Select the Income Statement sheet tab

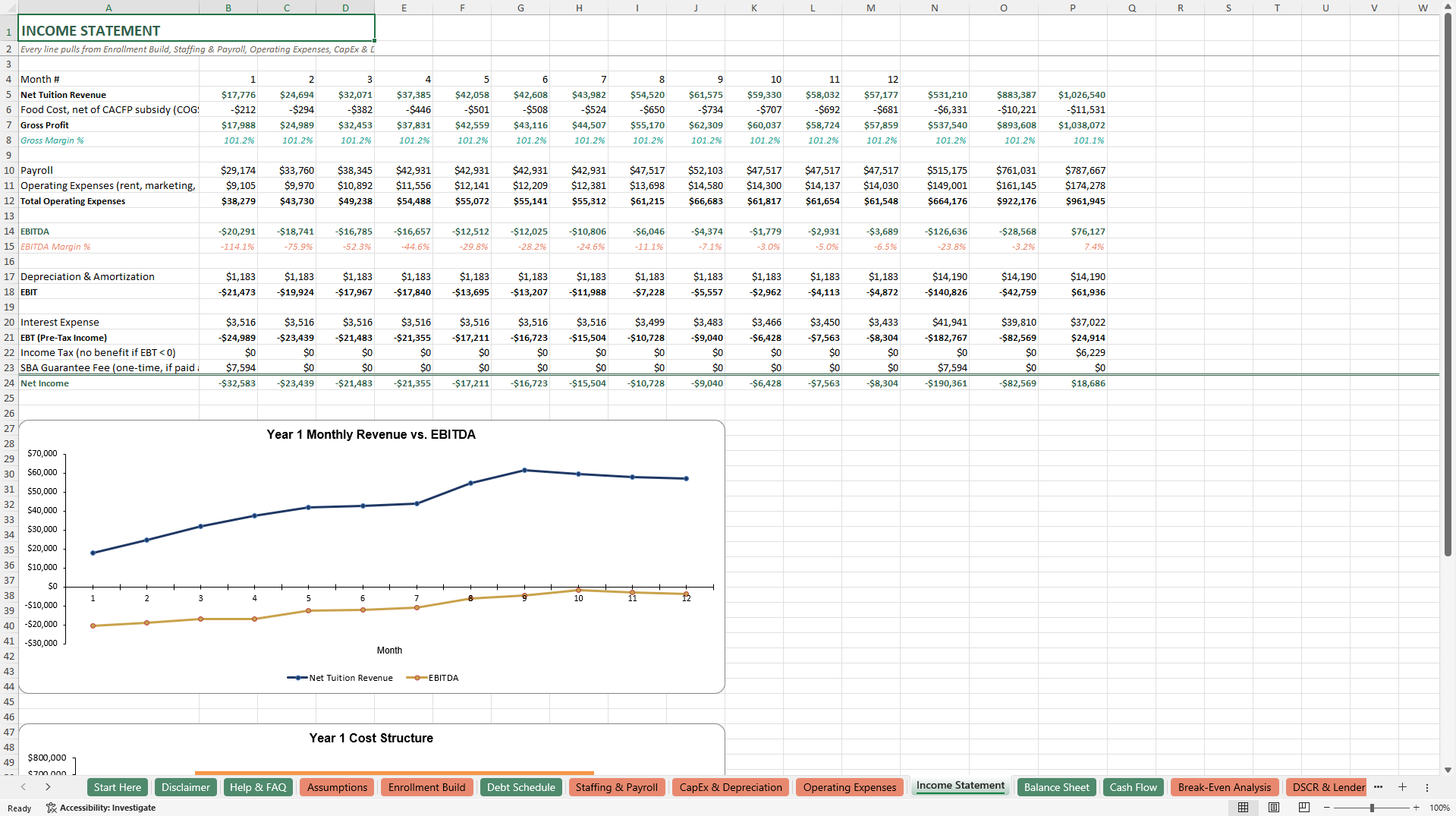tap(961, 786)
